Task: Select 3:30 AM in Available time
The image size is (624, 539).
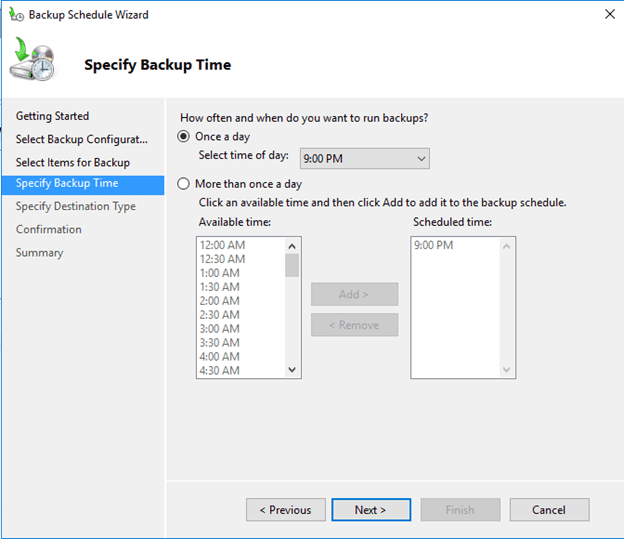Action: click(x=220, y=342)
